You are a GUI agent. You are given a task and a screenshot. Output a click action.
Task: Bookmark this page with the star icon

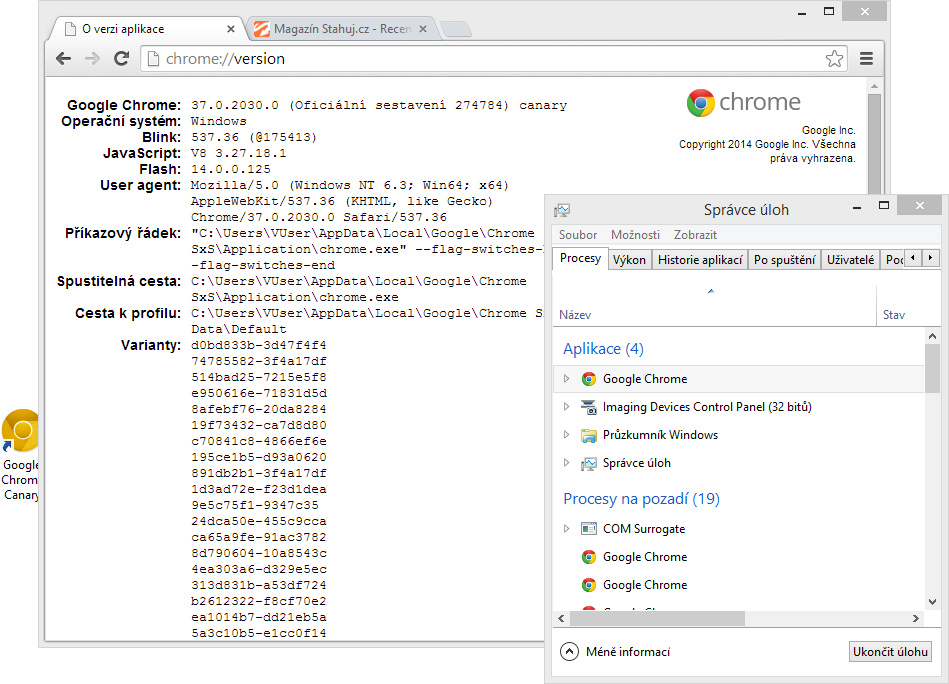click(835, 59)
